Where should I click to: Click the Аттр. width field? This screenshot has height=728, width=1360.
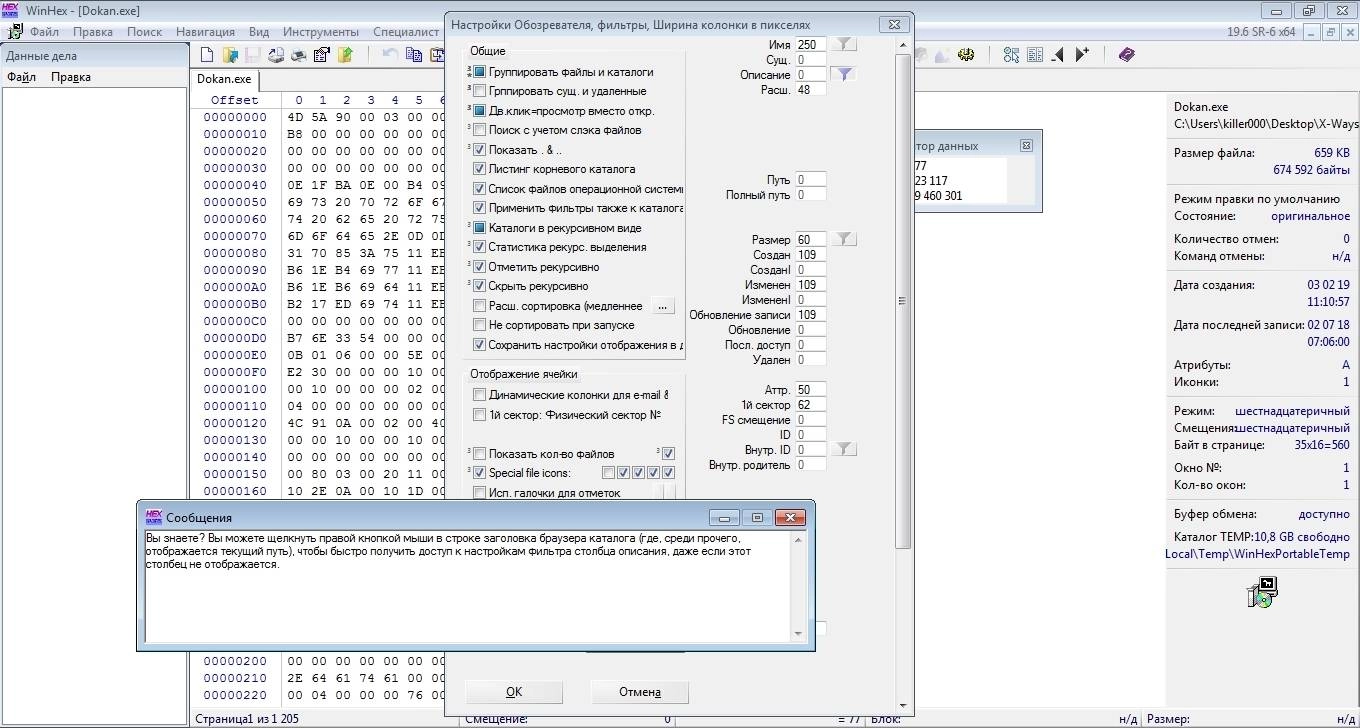811,389
